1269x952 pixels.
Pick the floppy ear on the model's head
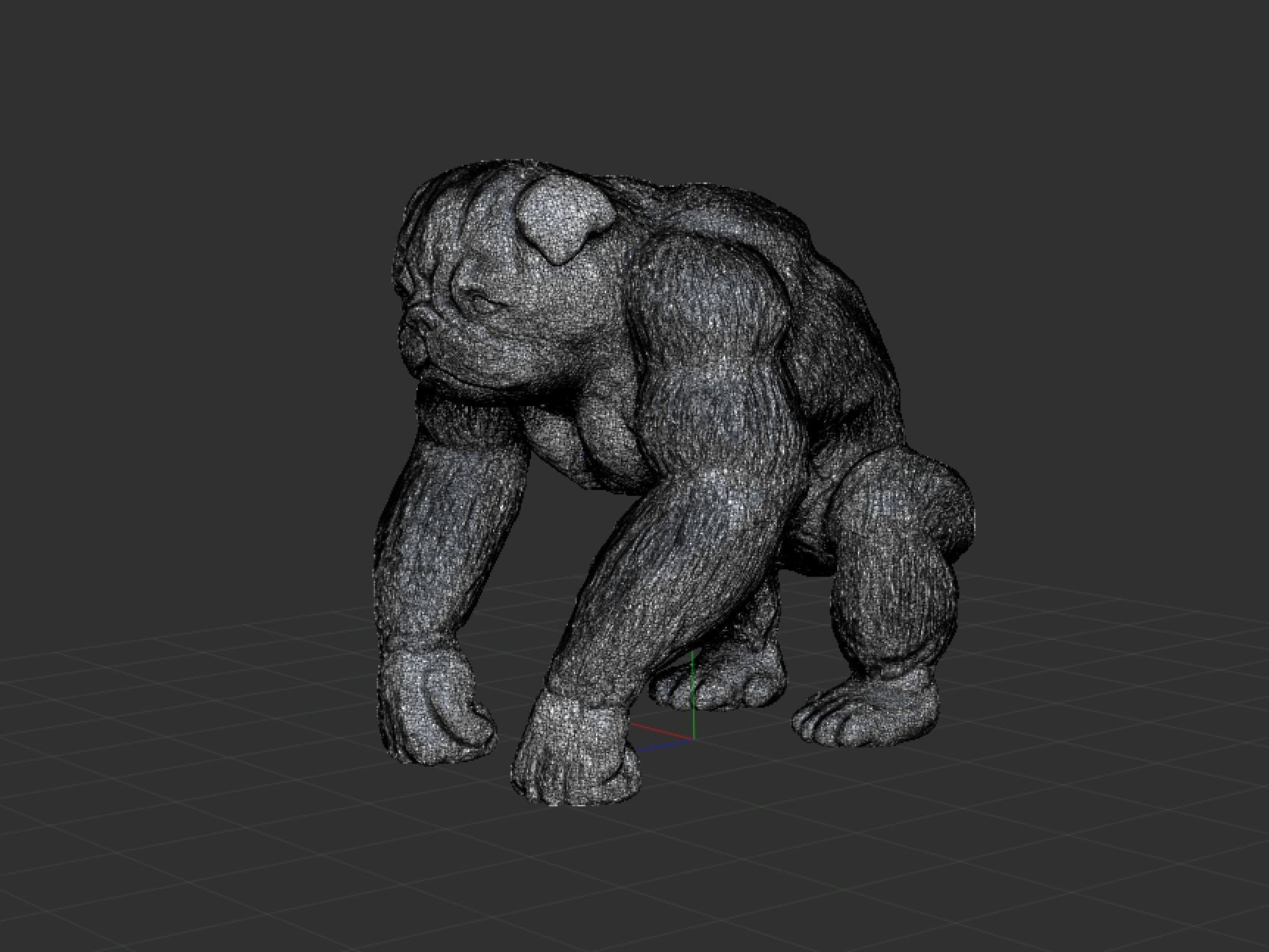point(564,219)
